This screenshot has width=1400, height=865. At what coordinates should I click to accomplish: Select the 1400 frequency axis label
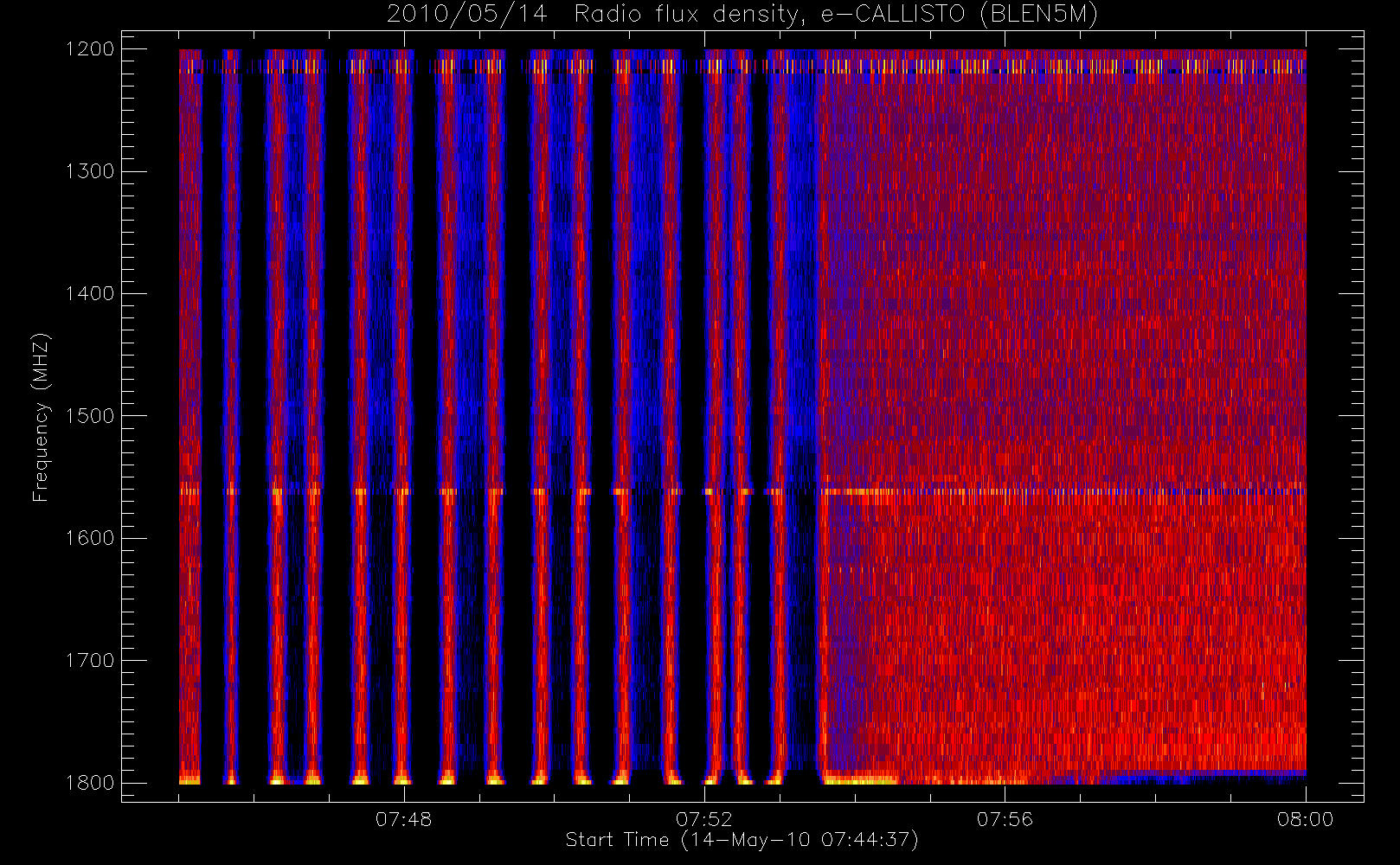pyautogui.click(x=91, y=293)
